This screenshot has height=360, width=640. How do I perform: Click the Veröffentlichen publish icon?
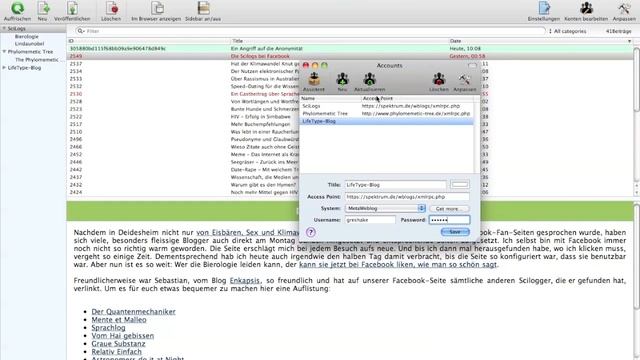pyautogui.click(x=72, y=8)
